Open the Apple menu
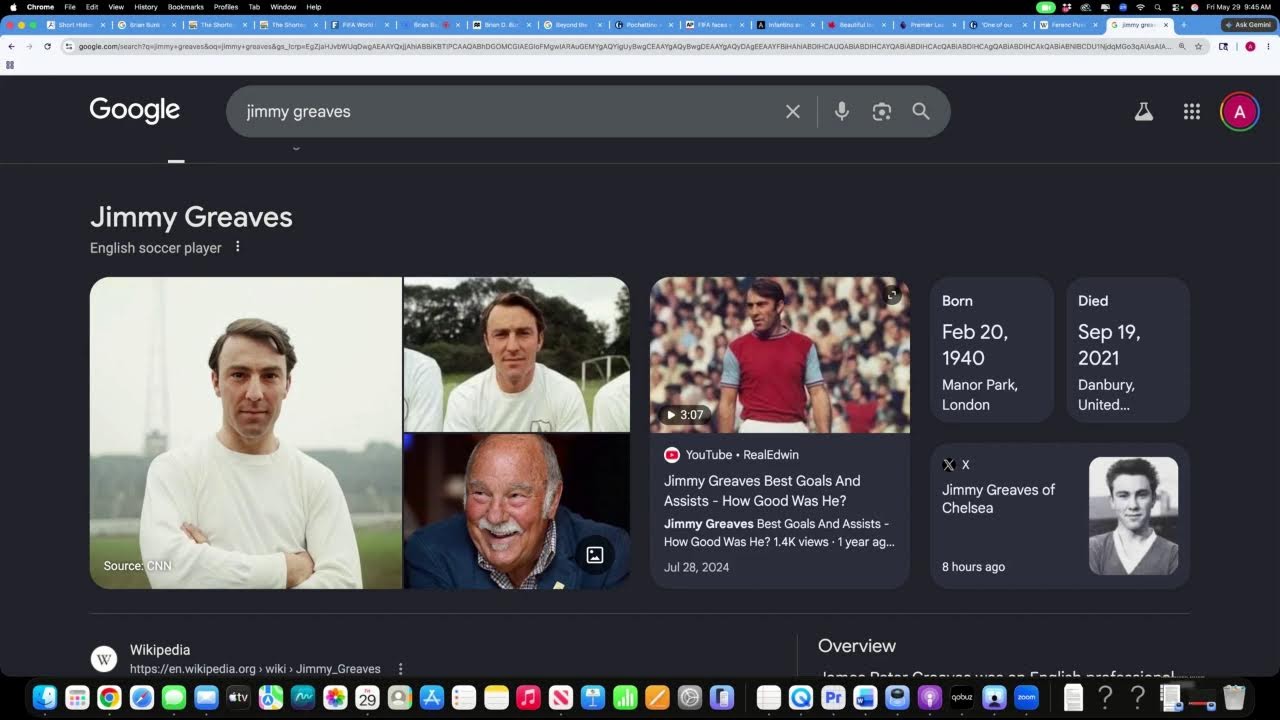1280x720 pixels. point(13,7)
